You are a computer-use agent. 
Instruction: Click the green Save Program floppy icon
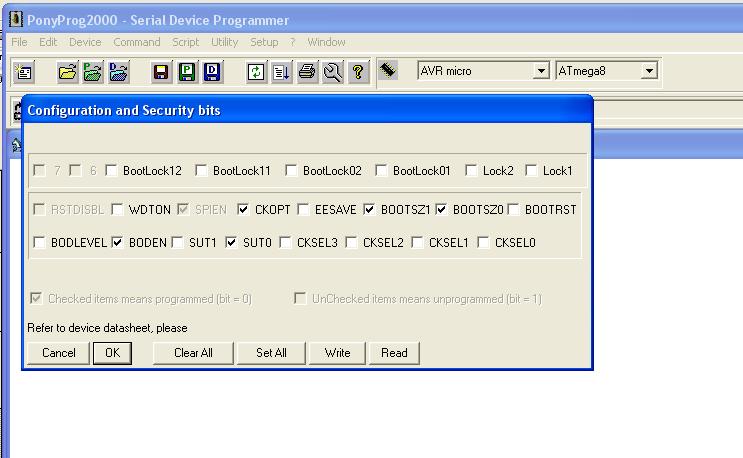(187, 72)
